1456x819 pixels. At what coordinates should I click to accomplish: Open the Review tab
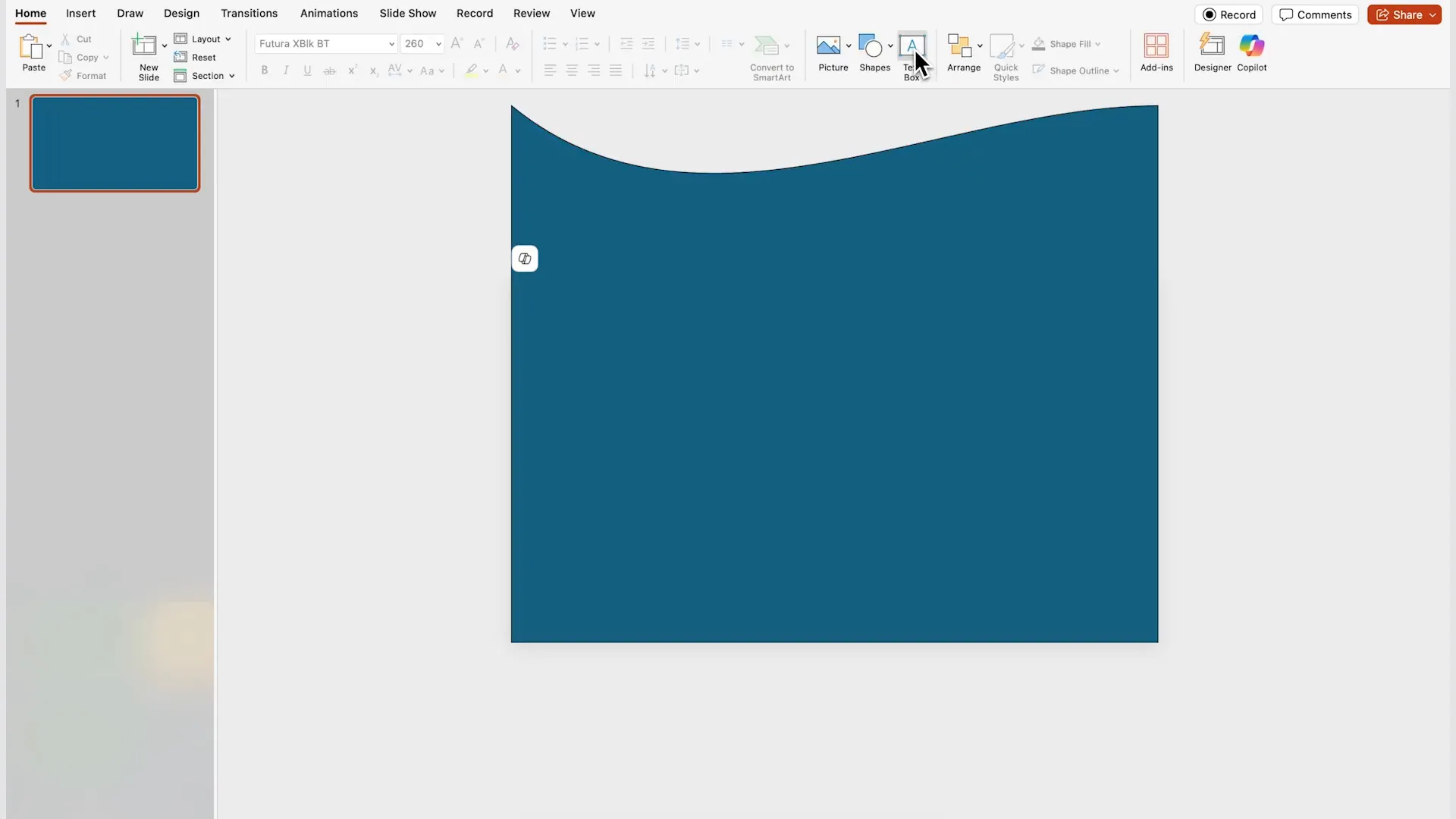tap(532, 14)
